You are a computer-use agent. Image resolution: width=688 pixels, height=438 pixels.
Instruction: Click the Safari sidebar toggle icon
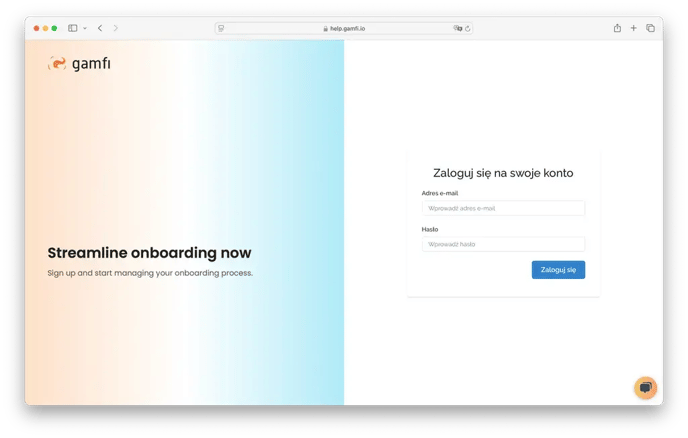click(72, 28)
